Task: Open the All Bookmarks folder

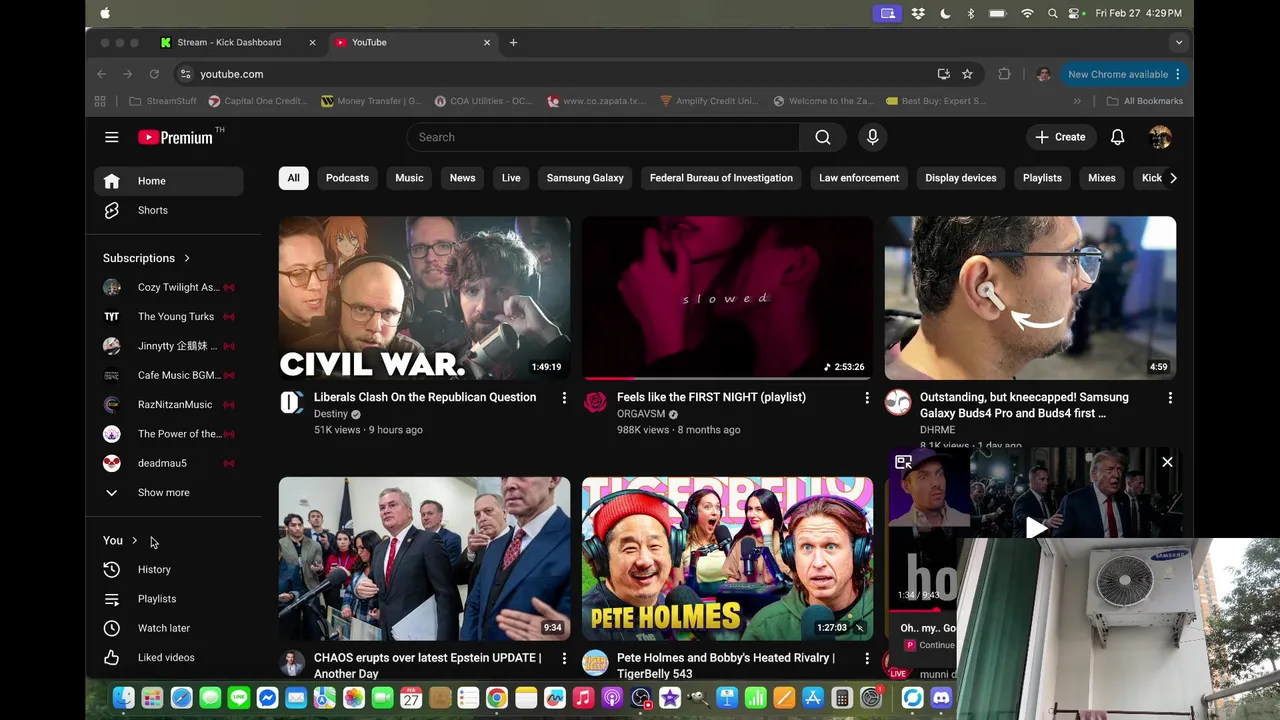Action: pos(1144,101)
